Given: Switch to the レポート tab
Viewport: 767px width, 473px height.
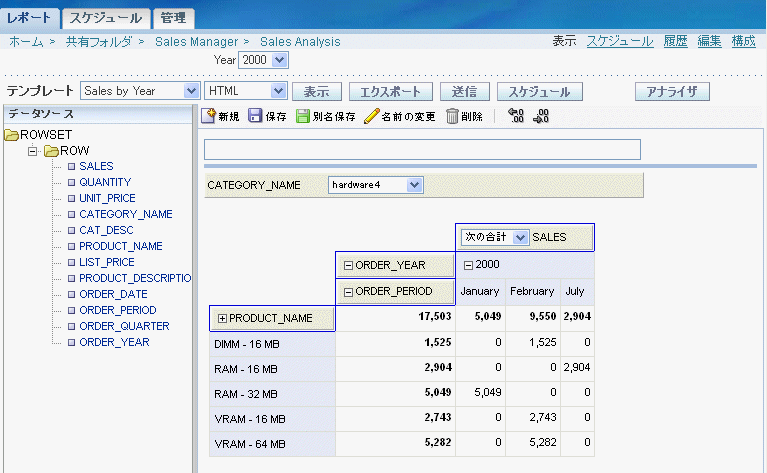Looking at the screenshot, I should (29, 18).
